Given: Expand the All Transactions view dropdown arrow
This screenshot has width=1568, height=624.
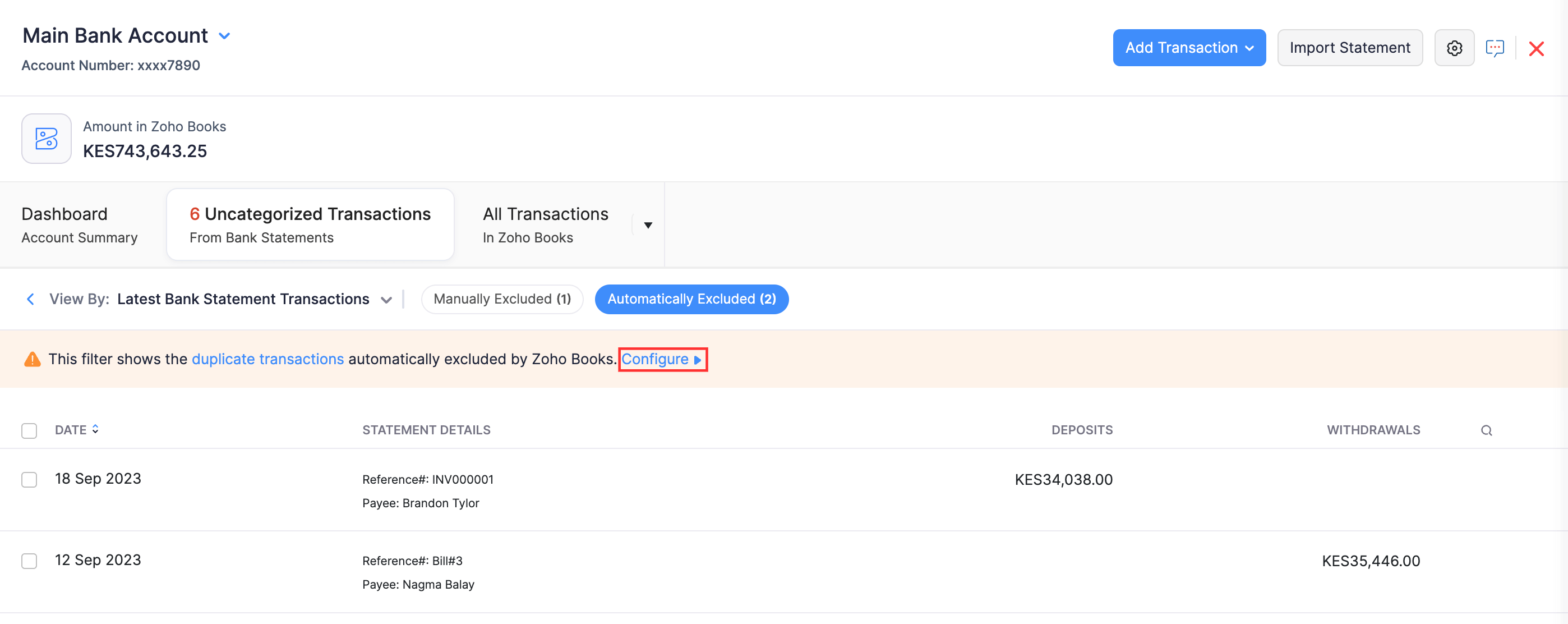Looking at the screenshot, I should point(648,224).
